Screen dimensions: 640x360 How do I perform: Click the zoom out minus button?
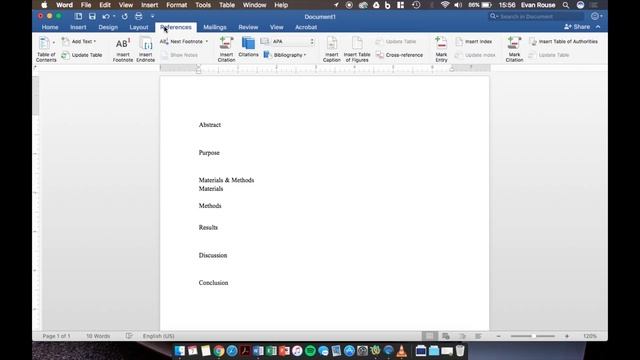coord(498,336)
